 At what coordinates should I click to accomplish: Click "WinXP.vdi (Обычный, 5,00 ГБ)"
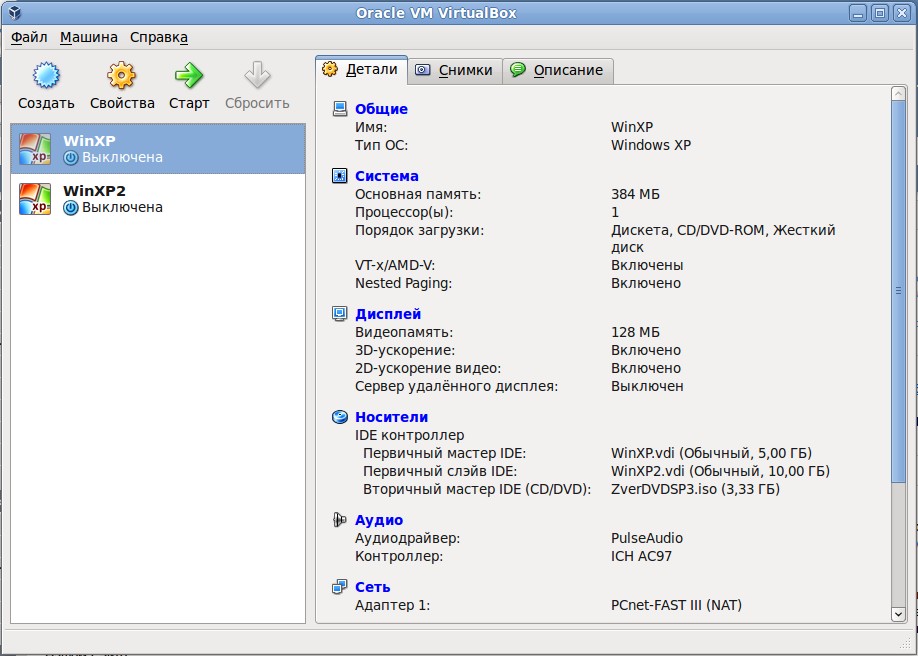(711, 453)
